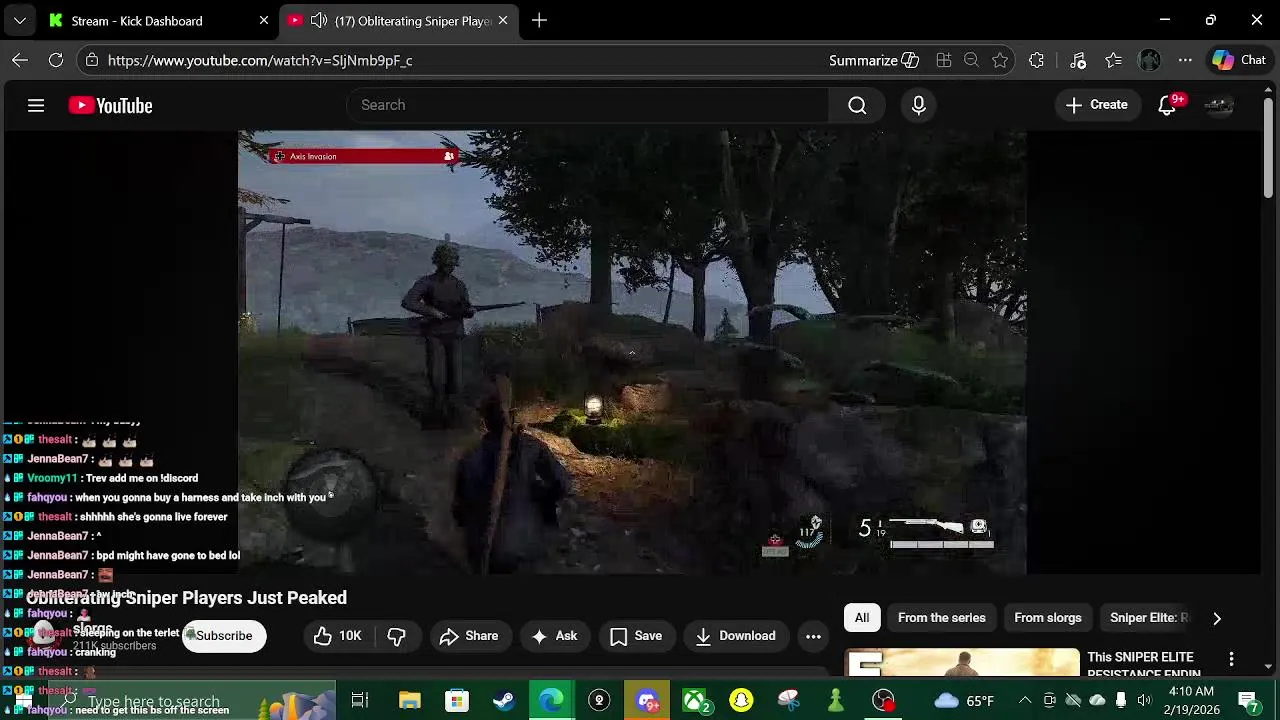Click the Download button
1280x720 pixels.
[x=736, y=636]
